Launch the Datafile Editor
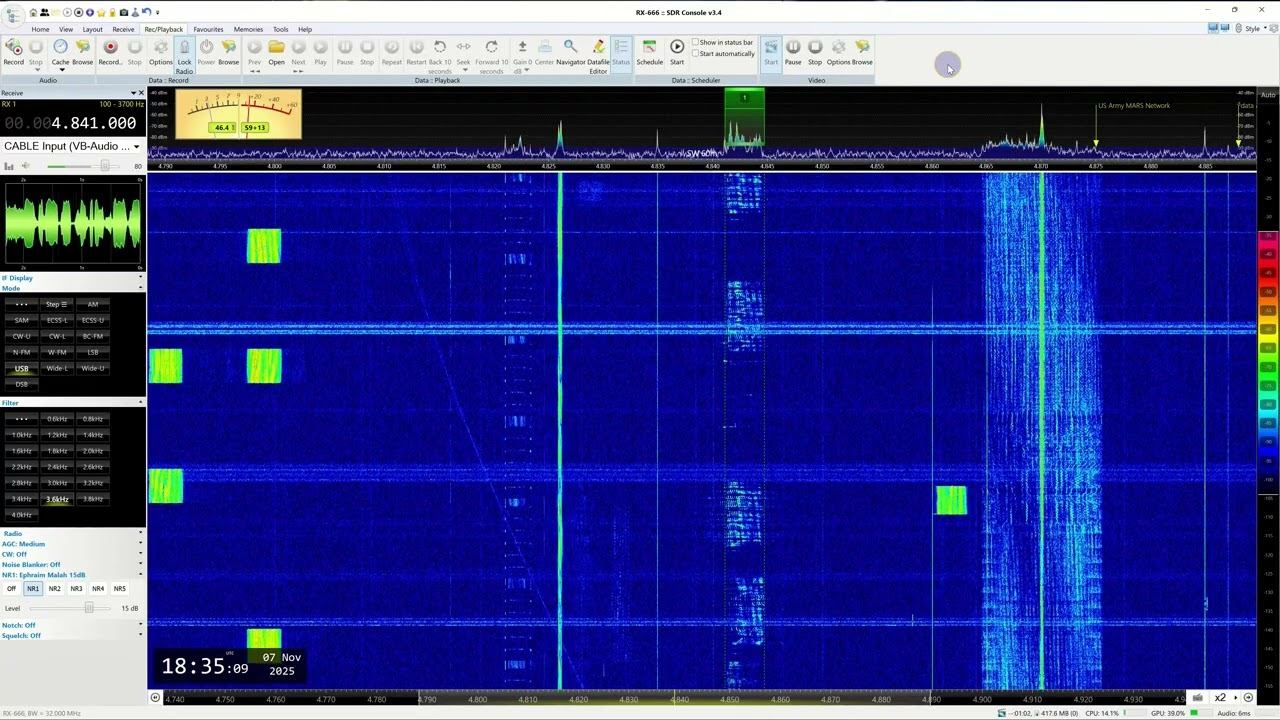The height and width of the screenshot is (720, 1280). point(598,56)
